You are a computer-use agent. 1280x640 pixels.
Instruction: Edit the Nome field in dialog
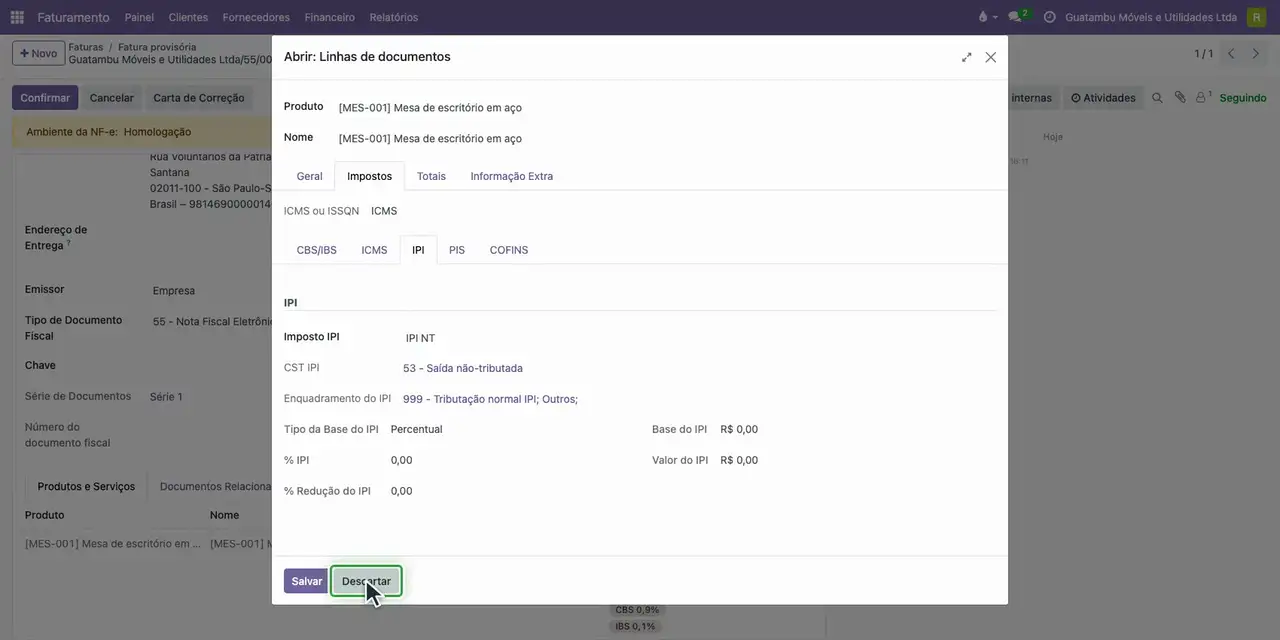430,139
